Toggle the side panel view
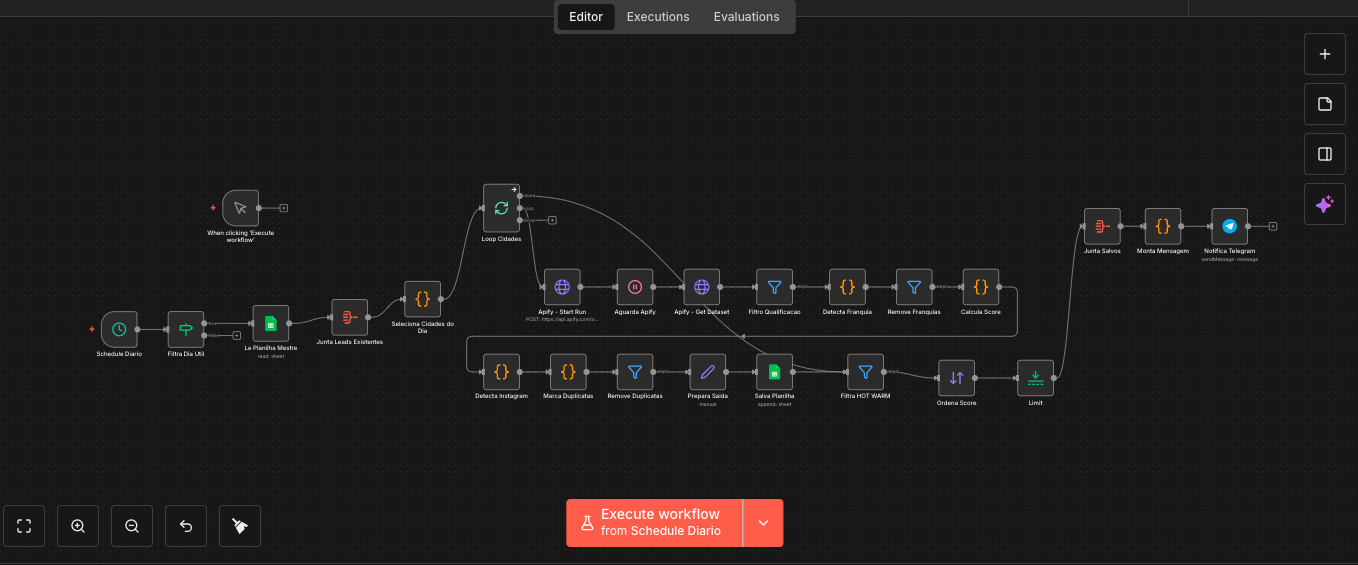This screenshot has width=1358, height=565. [x=1325, y=154]
